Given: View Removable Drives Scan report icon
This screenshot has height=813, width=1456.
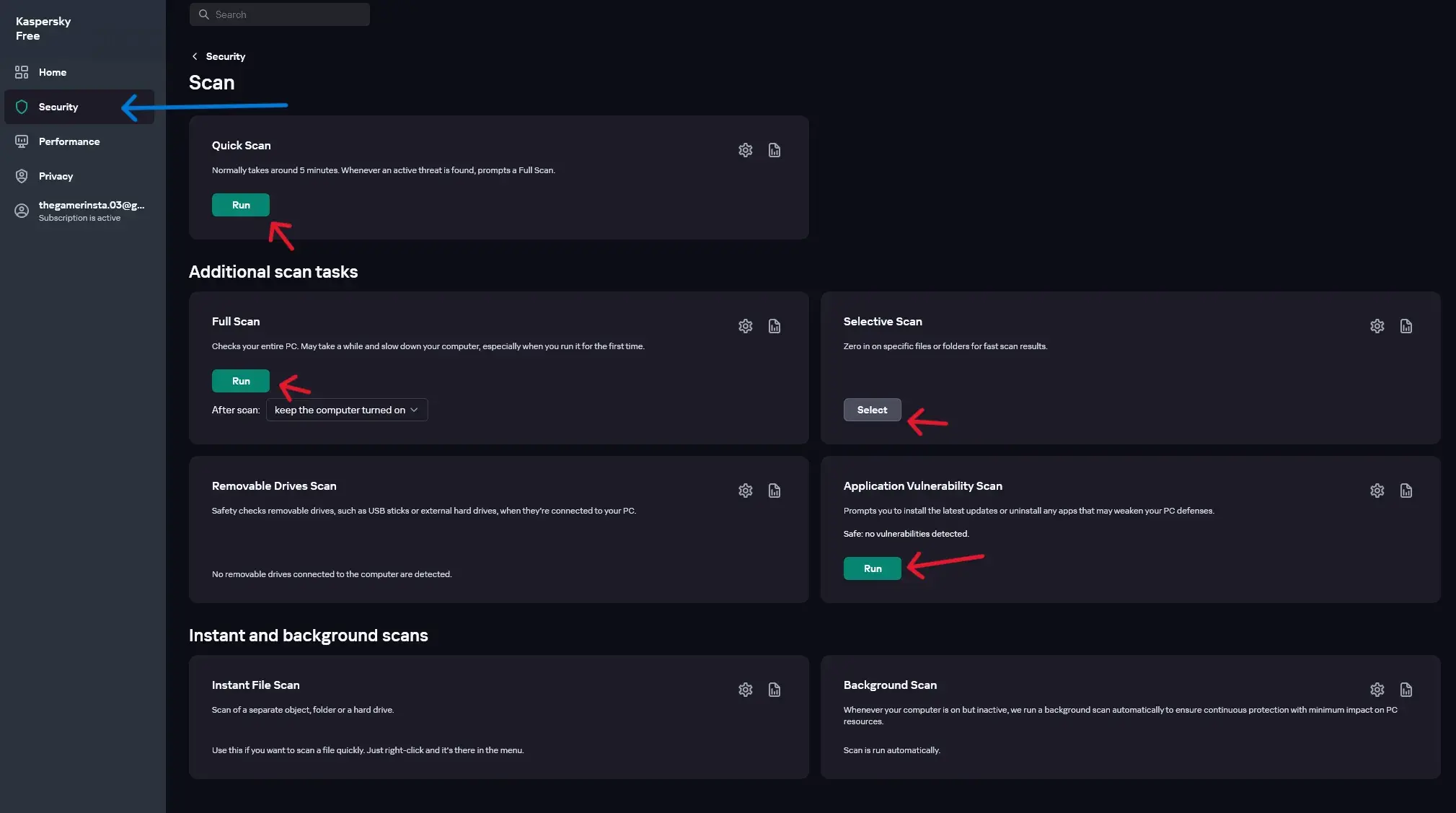Looking at the screenshot, I should (774, 491).
